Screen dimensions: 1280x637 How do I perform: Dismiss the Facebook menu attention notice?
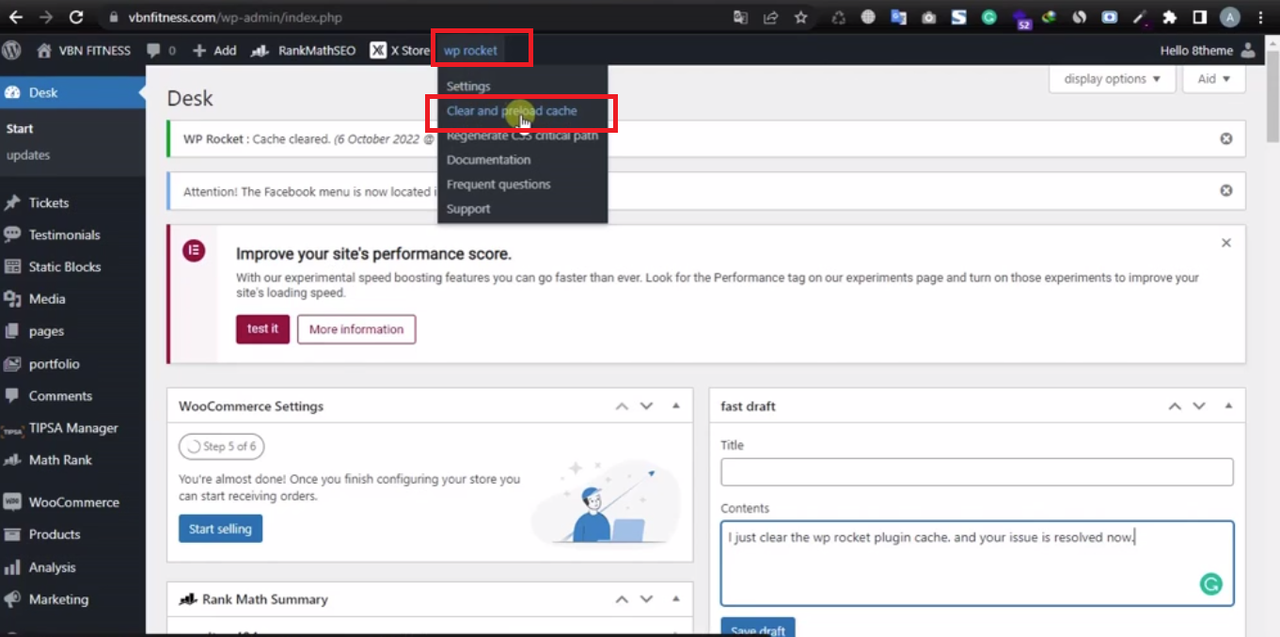(1226, 190)
